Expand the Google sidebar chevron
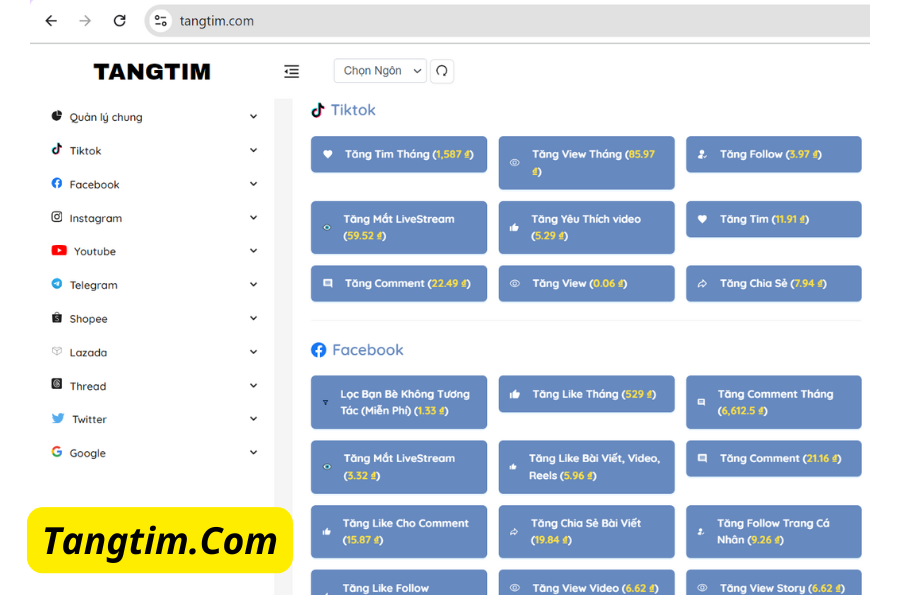The width and height of the screenshot is (900, 600). 253,452
